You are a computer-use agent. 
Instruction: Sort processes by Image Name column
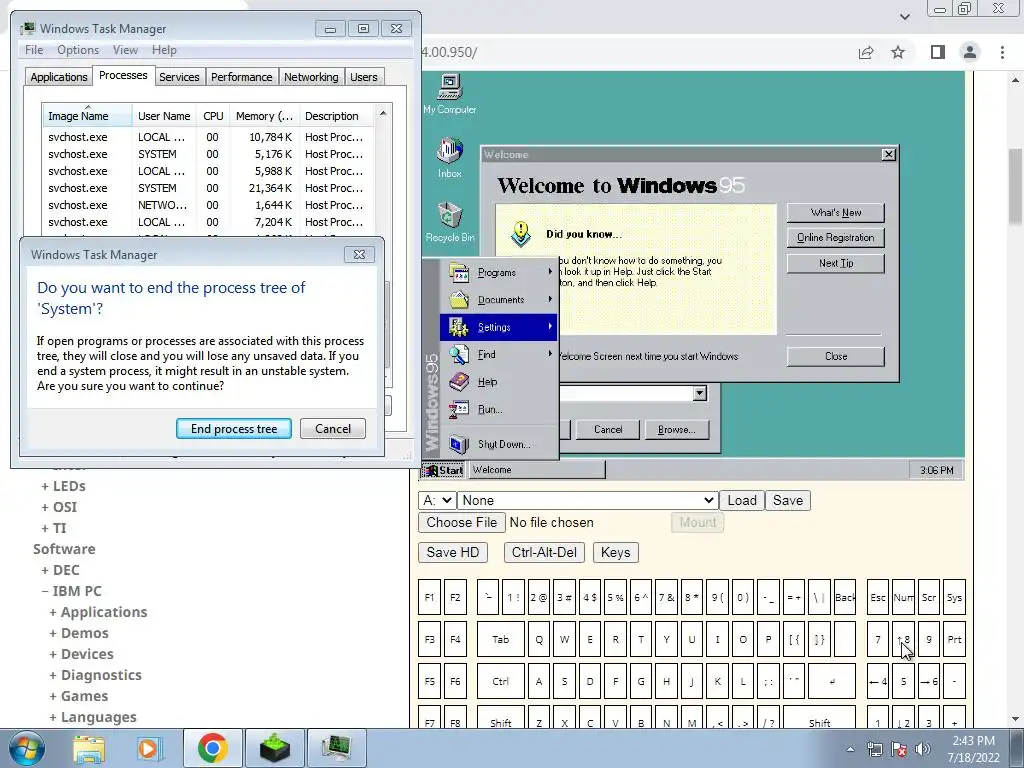87,116
